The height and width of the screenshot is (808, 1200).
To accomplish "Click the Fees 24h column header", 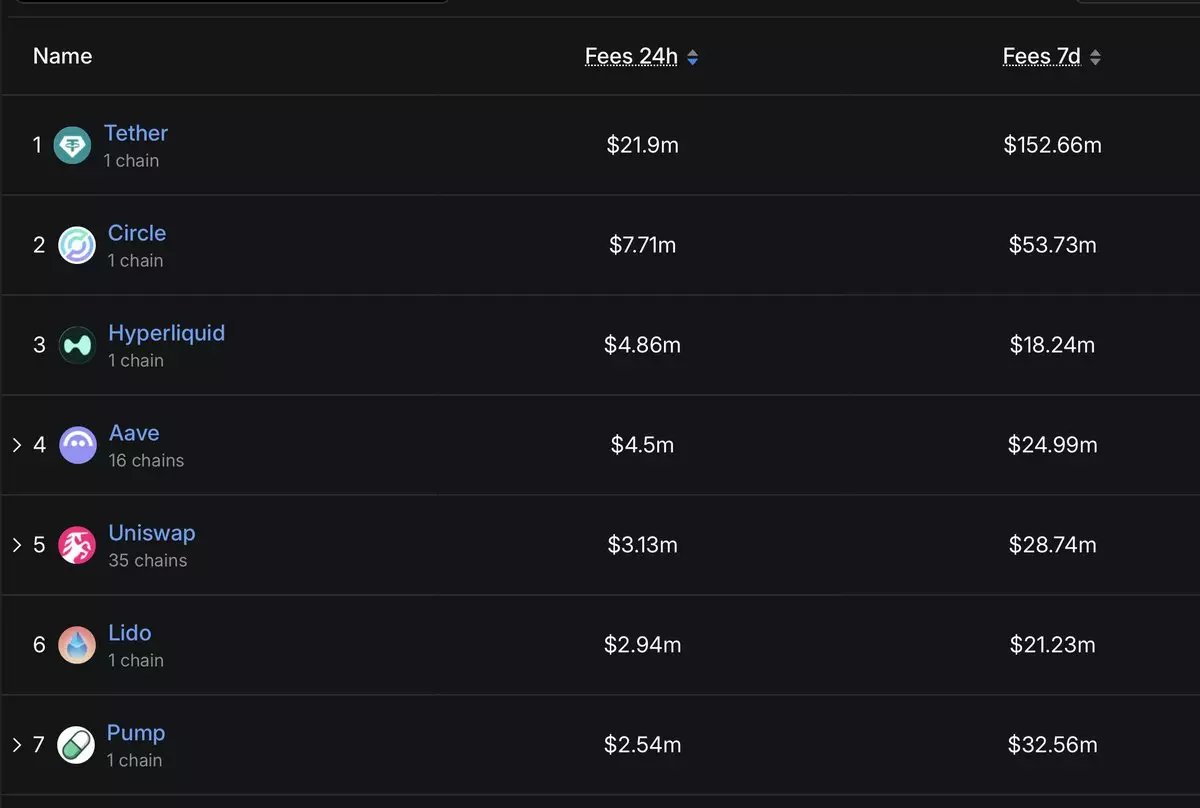I will [x=631, y=57].
